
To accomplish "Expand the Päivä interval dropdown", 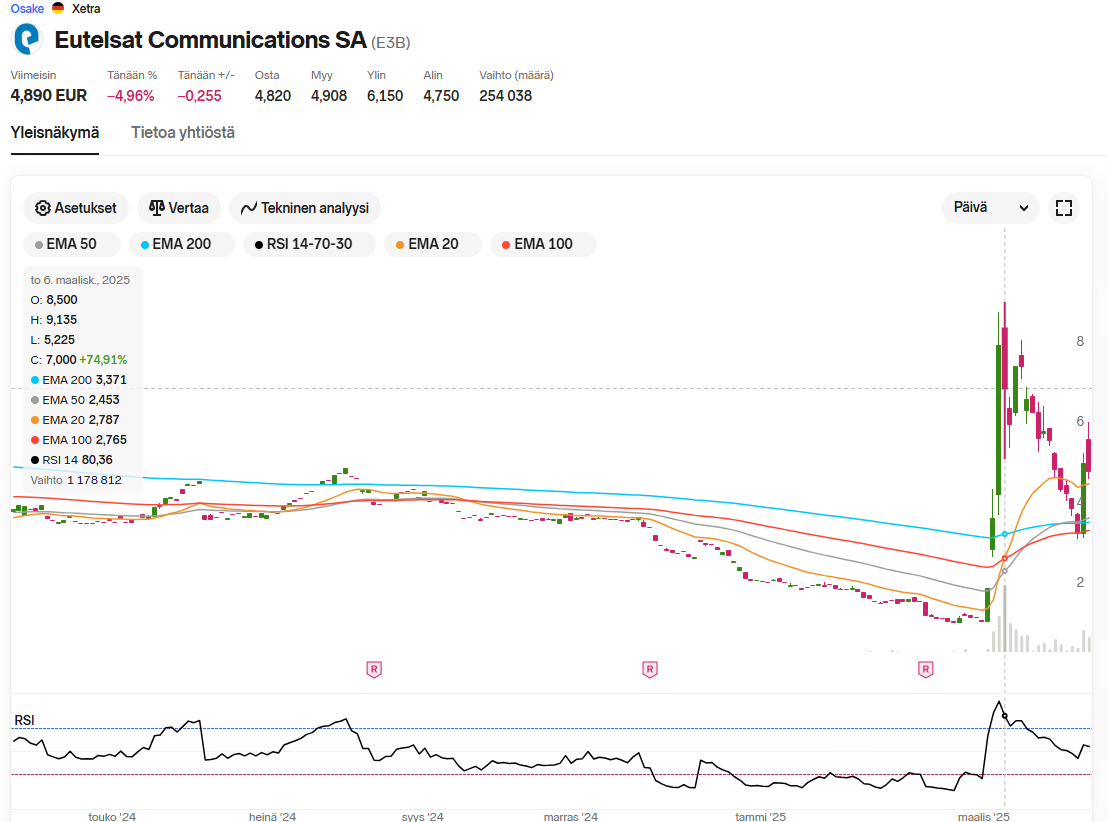I will tap(991, 208).
